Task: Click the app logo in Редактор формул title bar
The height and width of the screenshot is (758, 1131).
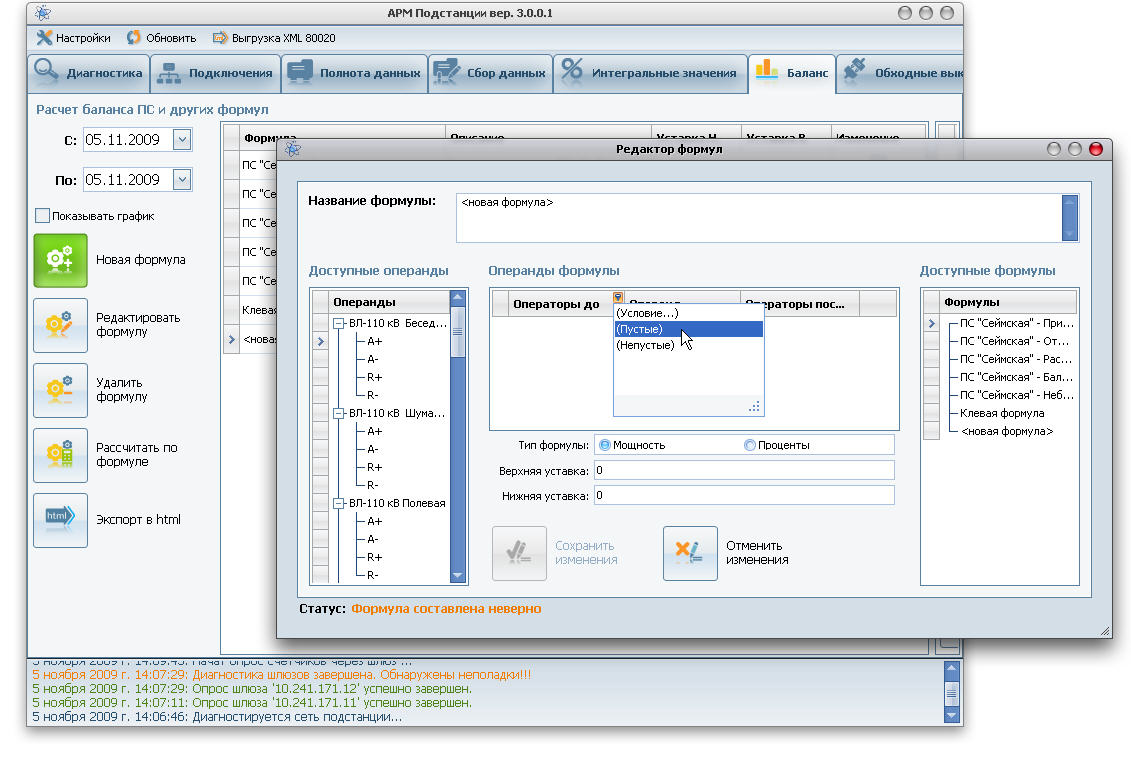Action: tap(293, 149)
